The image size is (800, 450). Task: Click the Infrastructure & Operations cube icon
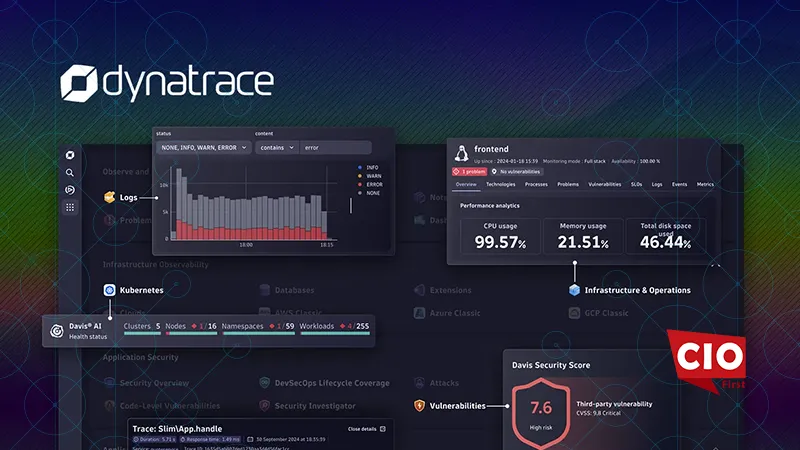[574, 290]
